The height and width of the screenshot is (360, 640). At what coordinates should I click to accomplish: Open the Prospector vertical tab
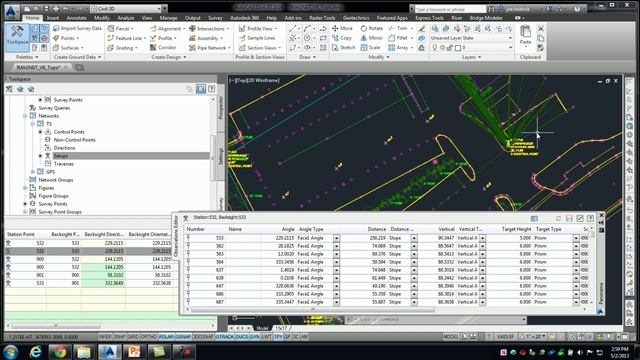(x=221, y=107)
